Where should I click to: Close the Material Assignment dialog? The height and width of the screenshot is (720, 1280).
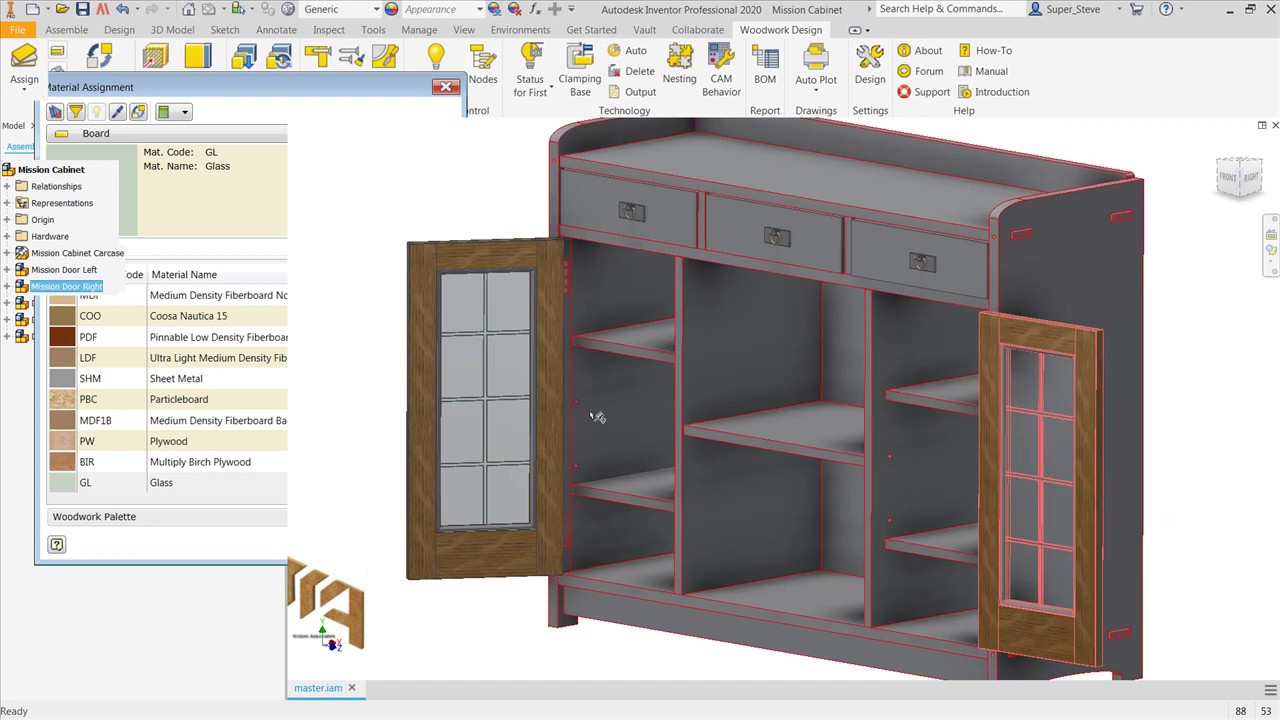446,87
